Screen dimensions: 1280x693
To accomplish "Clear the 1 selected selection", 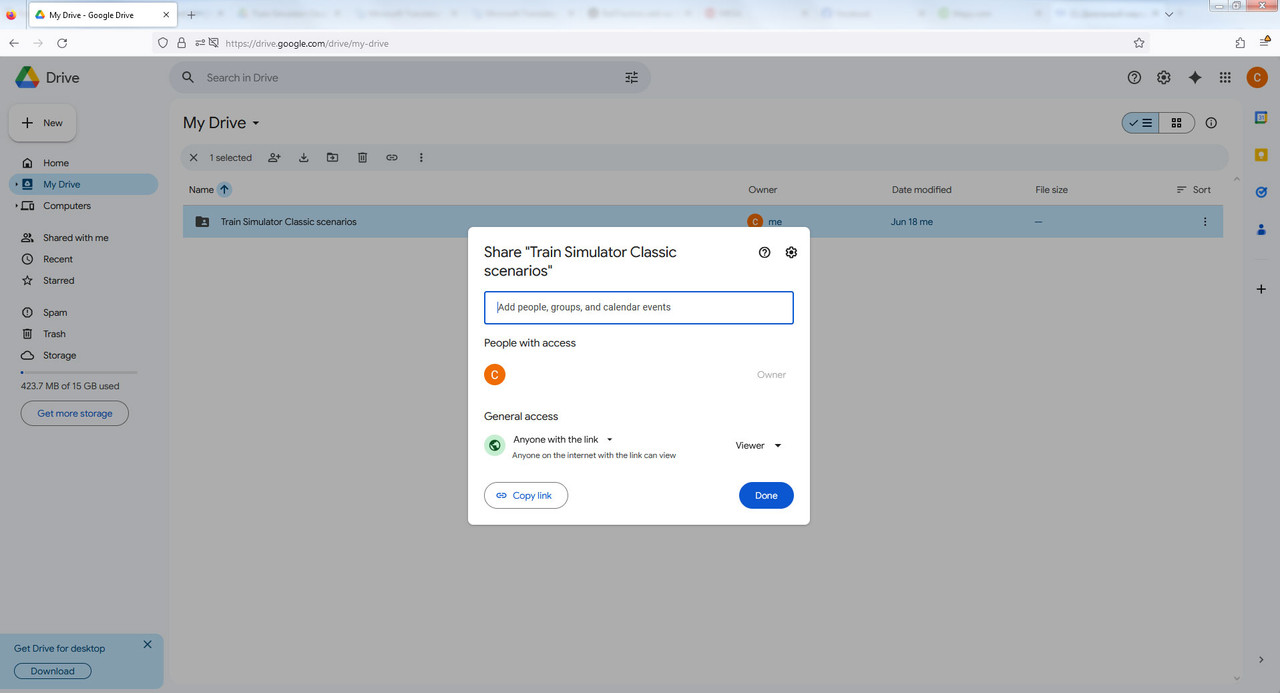I will 194,158.
